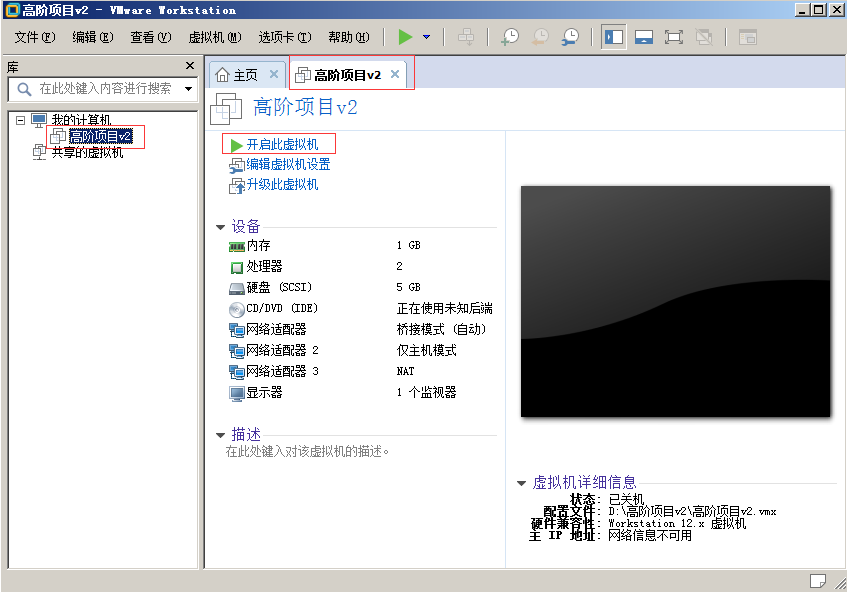Close the library panel with its X

pyautogui.click(x=190, y=66)
